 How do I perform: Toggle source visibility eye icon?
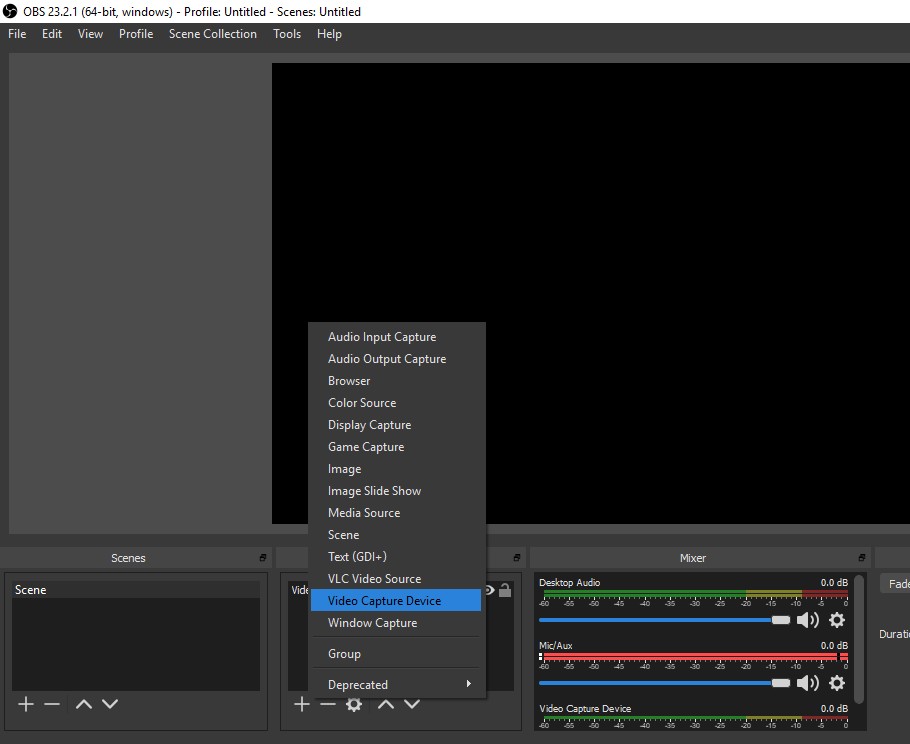490,590
